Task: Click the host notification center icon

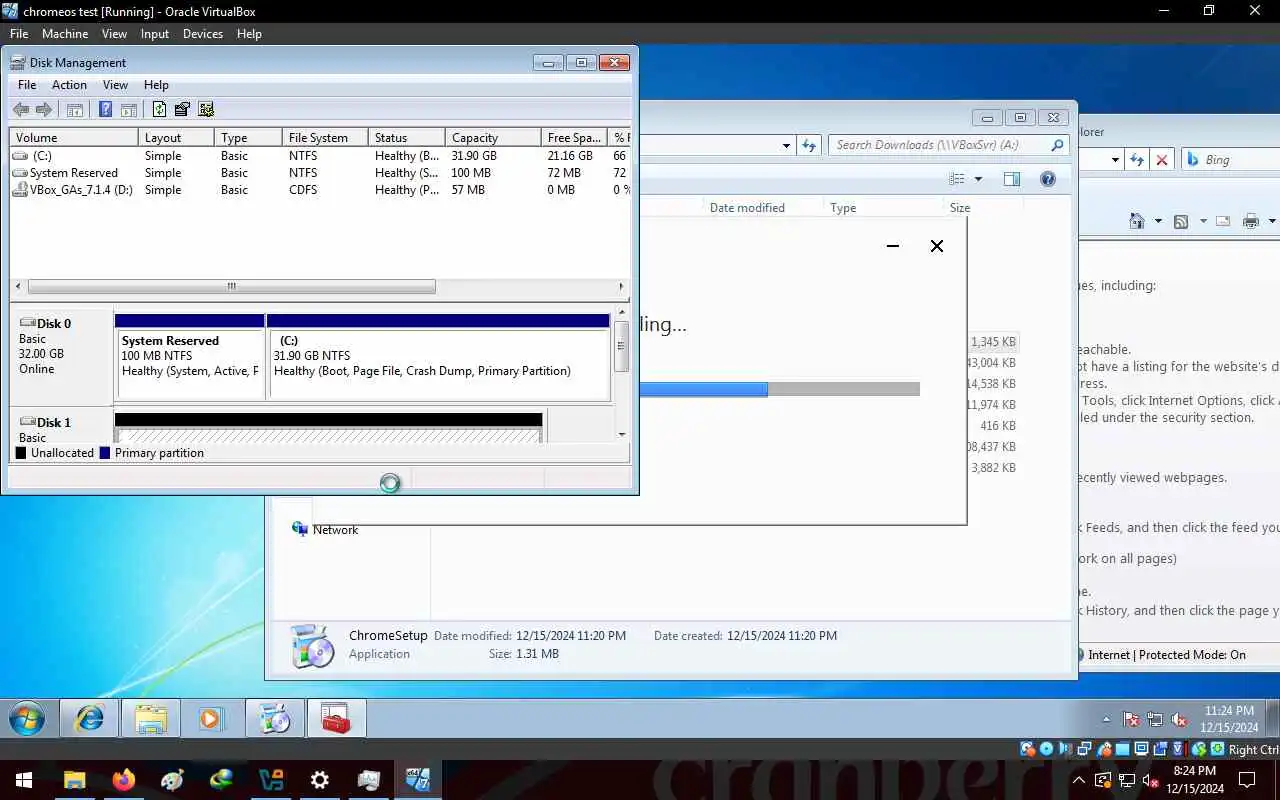Action: point(1247,780)
